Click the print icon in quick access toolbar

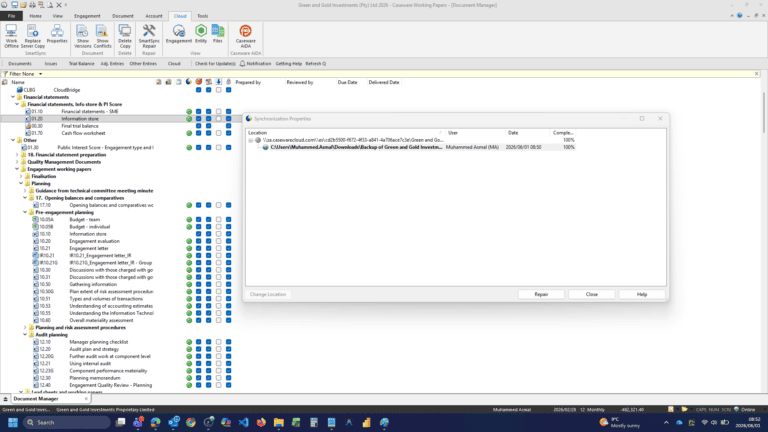(x=32, y=5)
